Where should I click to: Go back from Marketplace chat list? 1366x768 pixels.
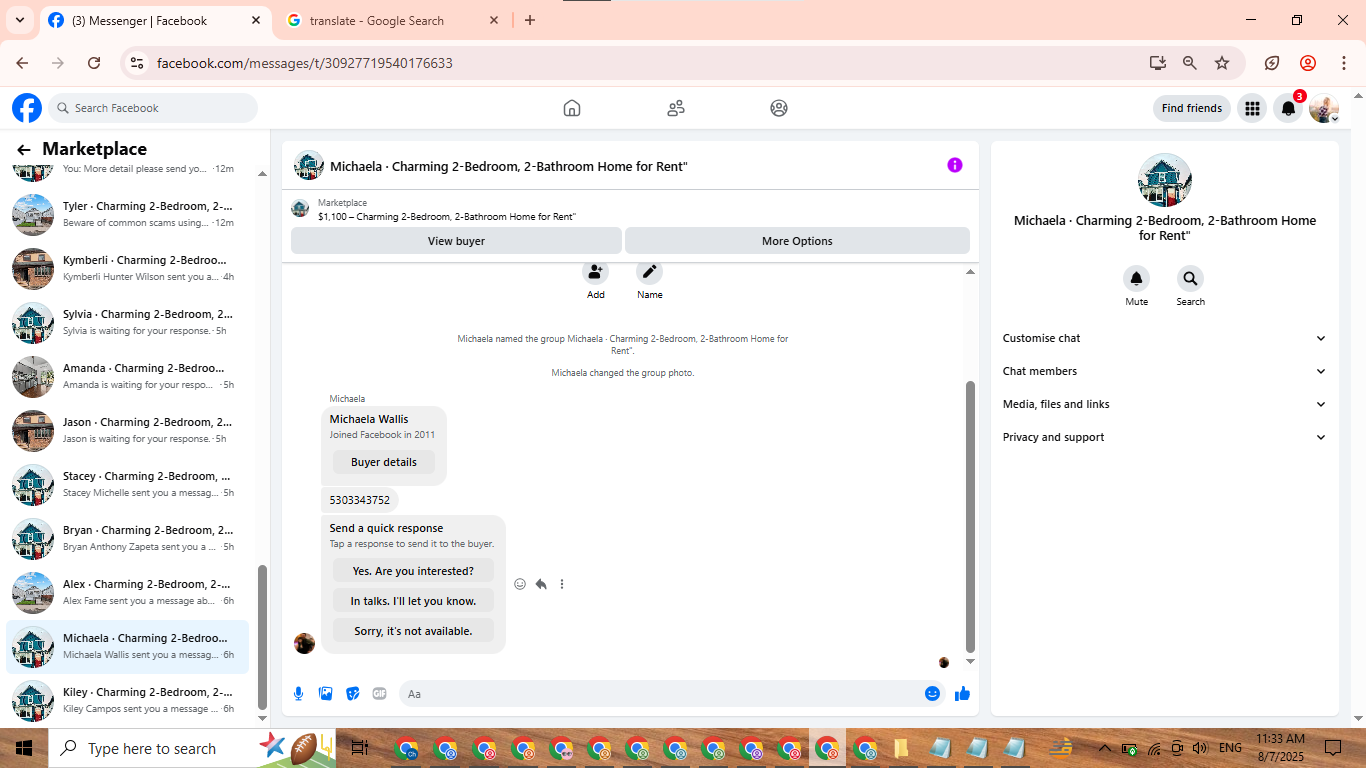[24, 149]
